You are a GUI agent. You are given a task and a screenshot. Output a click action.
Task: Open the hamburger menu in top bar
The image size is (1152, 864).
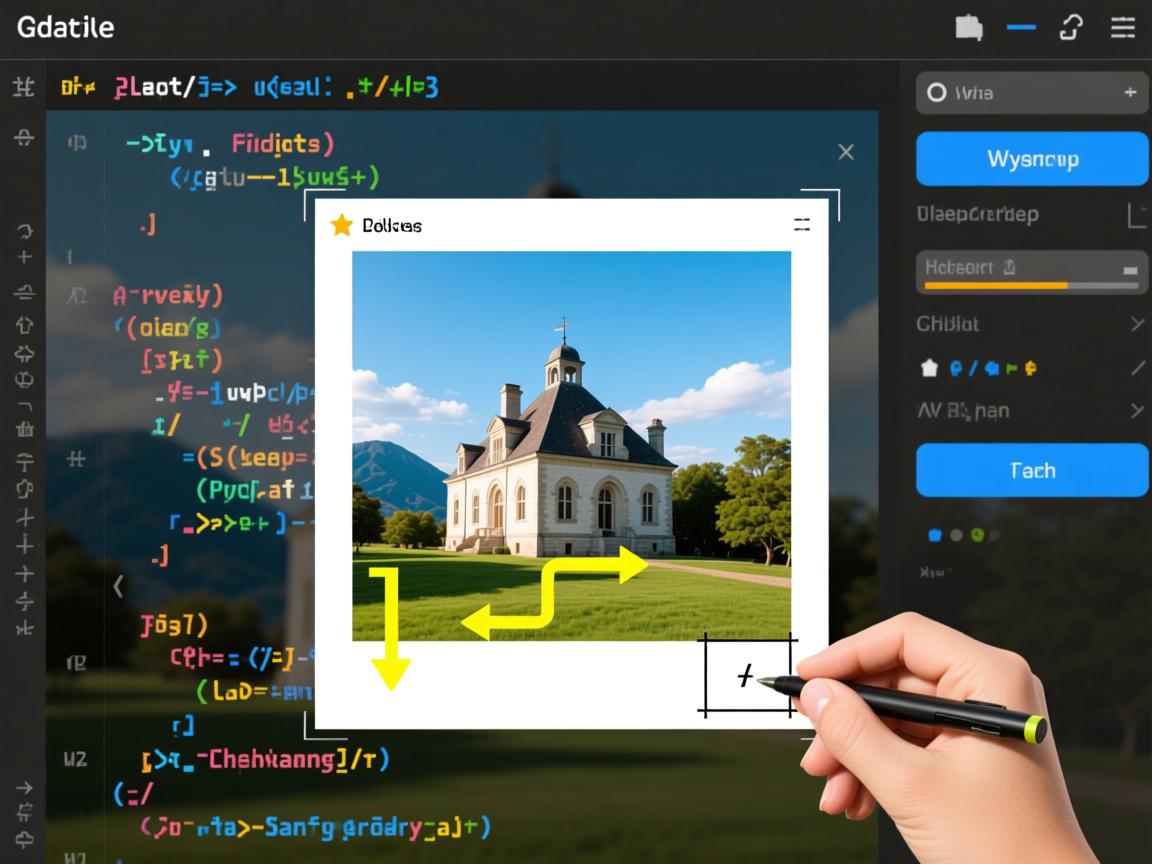tap(1123, 28)
